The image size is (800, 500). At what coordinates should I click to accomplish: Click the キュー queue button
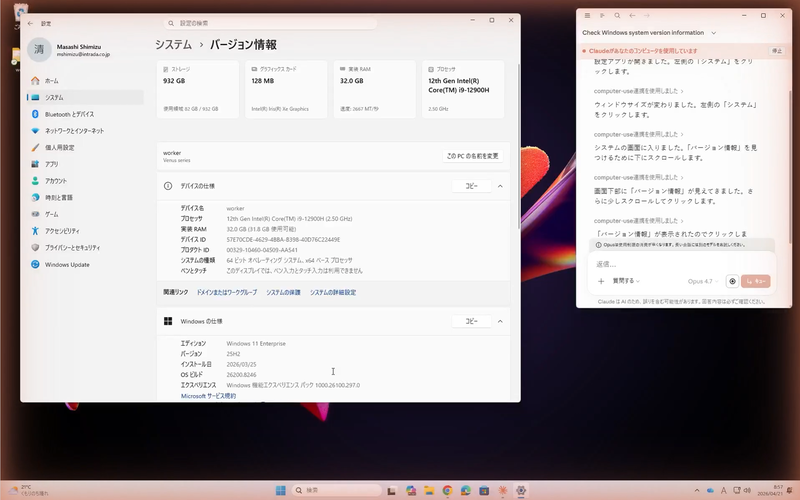pos(756,281)
